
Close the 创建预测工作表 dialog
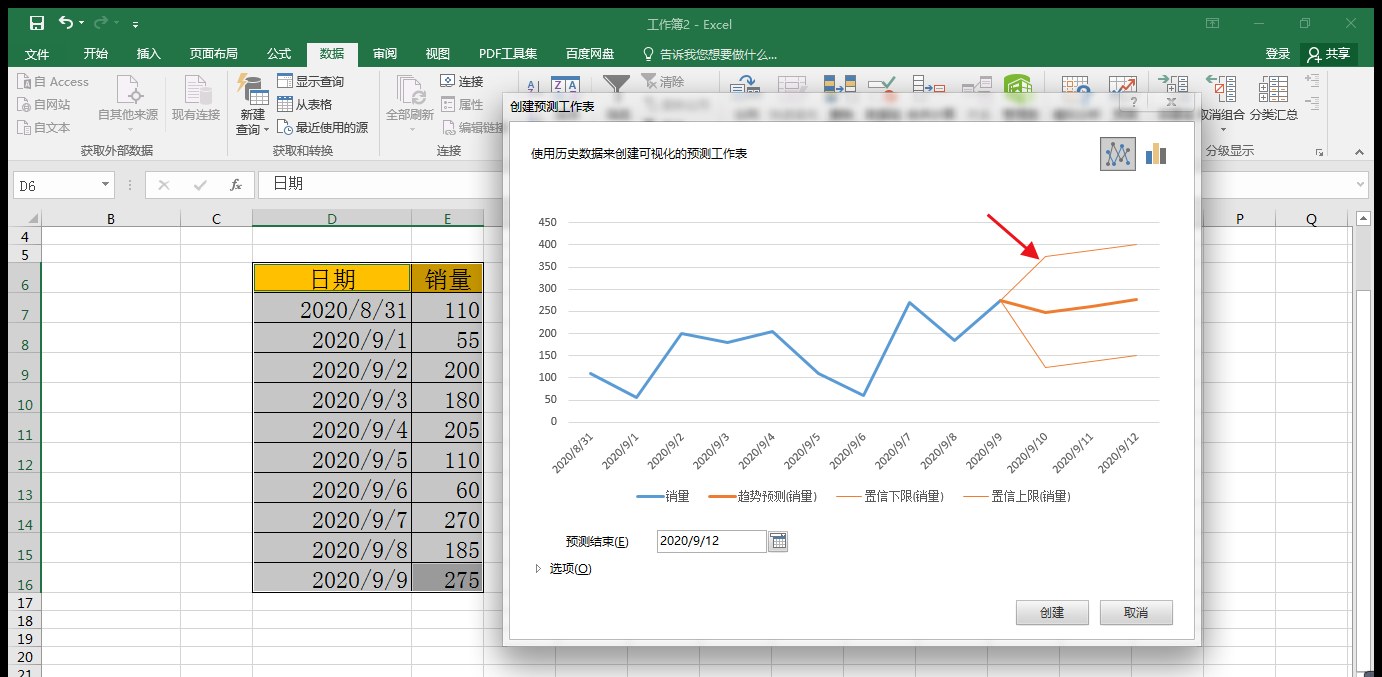coord(1171,102)
